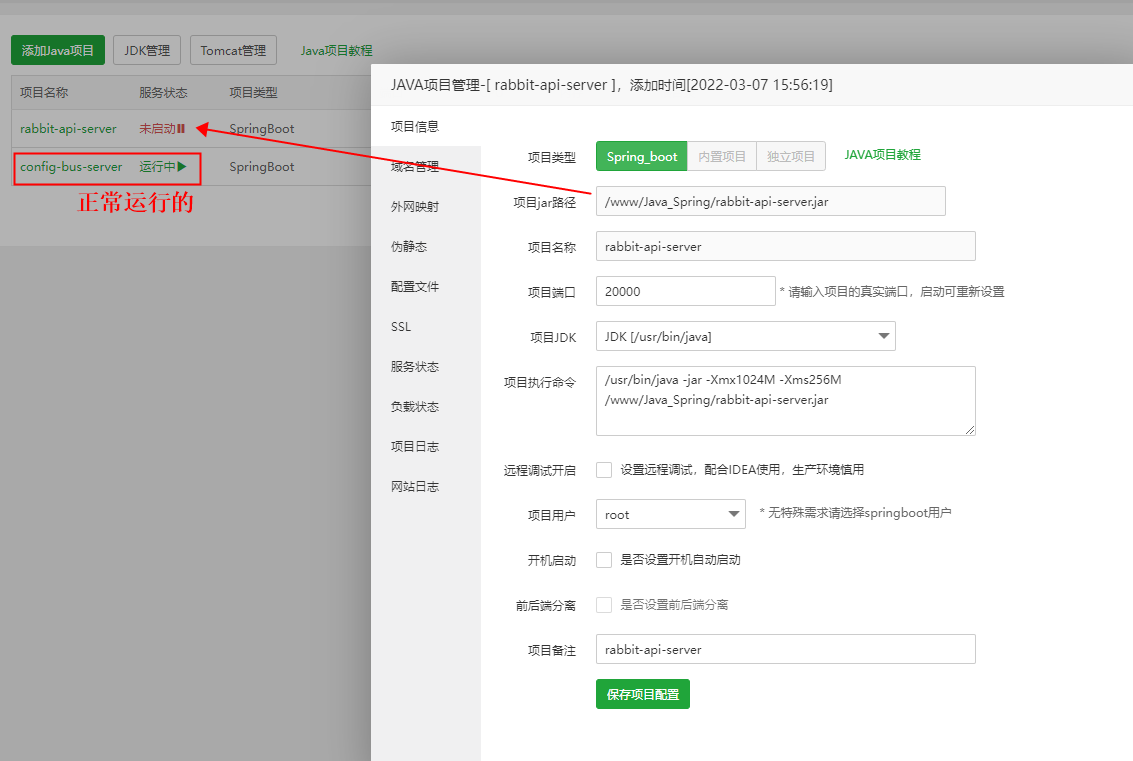This screenshot has width=1133, height=761.
Task: Check the 前后端分离 option
Action: 604,603
